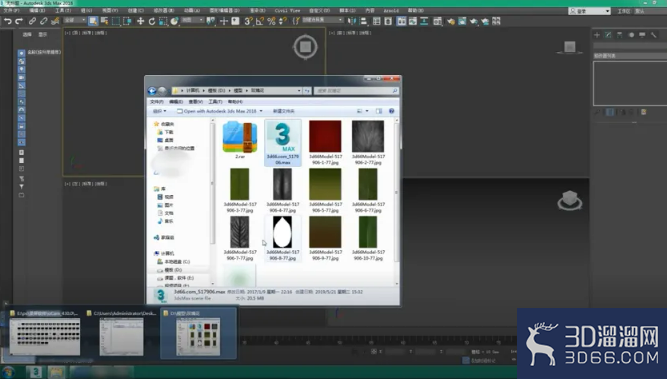The width and height of the screenshot is (667, 379).
Task: Select 本地磁盘 (C:) in navigation pane
Action: click(x=173, y=262)
